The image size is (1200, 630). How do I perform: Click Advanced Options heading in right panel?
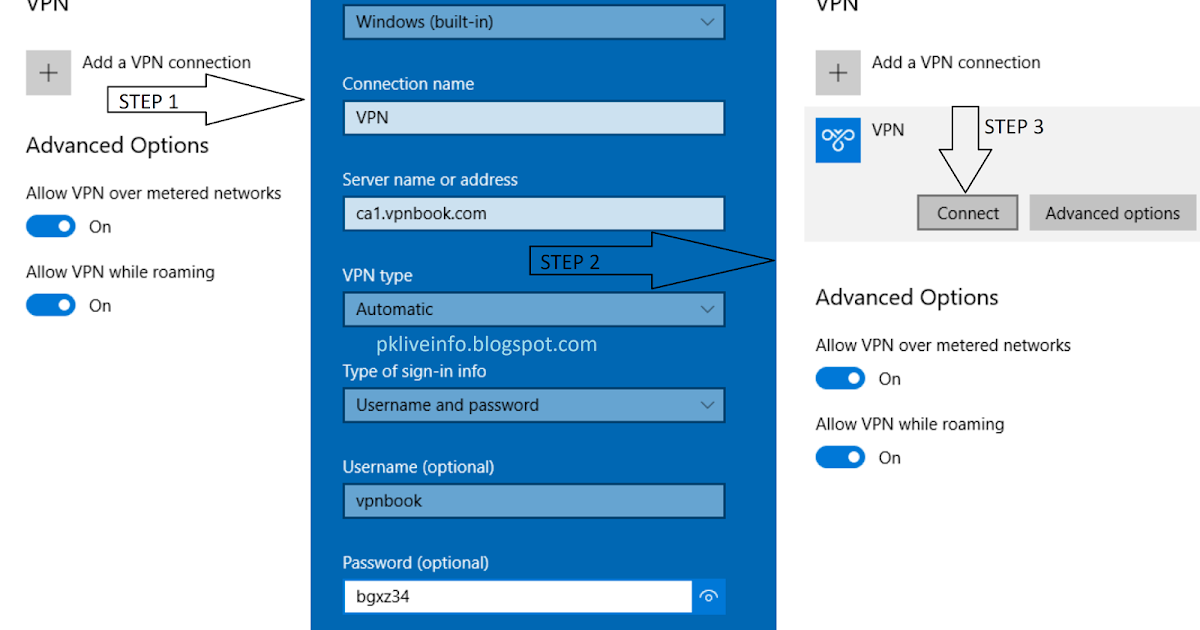[907, 297]
